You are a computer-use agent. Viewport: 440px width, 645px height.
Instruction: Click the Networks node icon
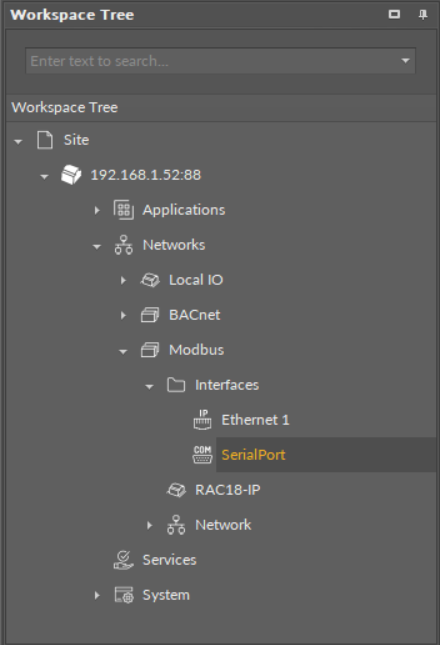coord(123,245)
